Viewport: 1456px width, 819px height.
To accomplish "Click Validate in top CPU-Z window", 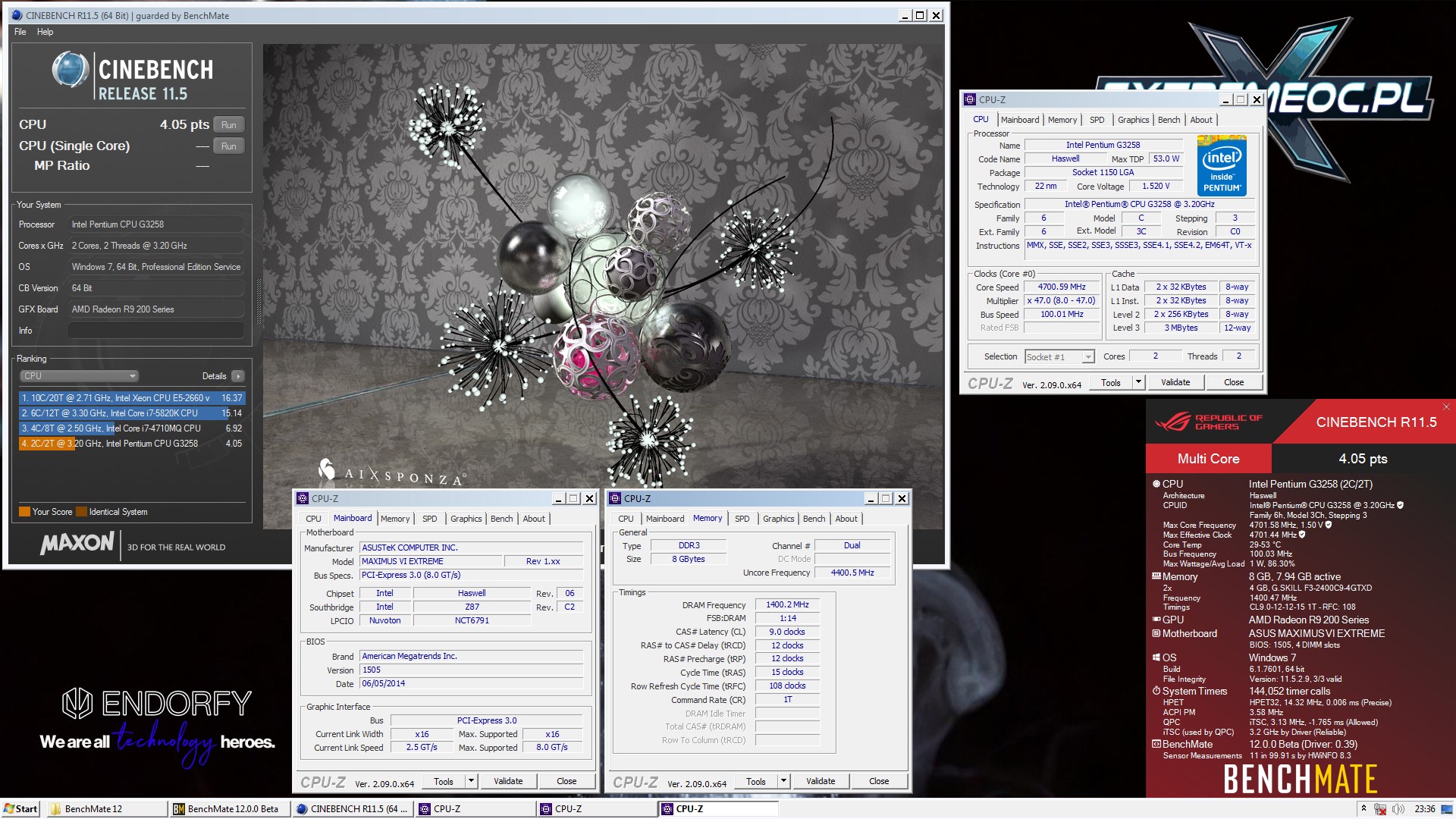I will (x=1175, y=382).
